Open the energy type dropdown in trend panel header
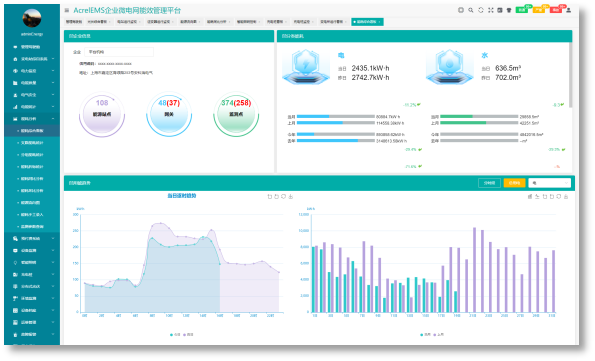The image size is (595, 361). [549, 183]
